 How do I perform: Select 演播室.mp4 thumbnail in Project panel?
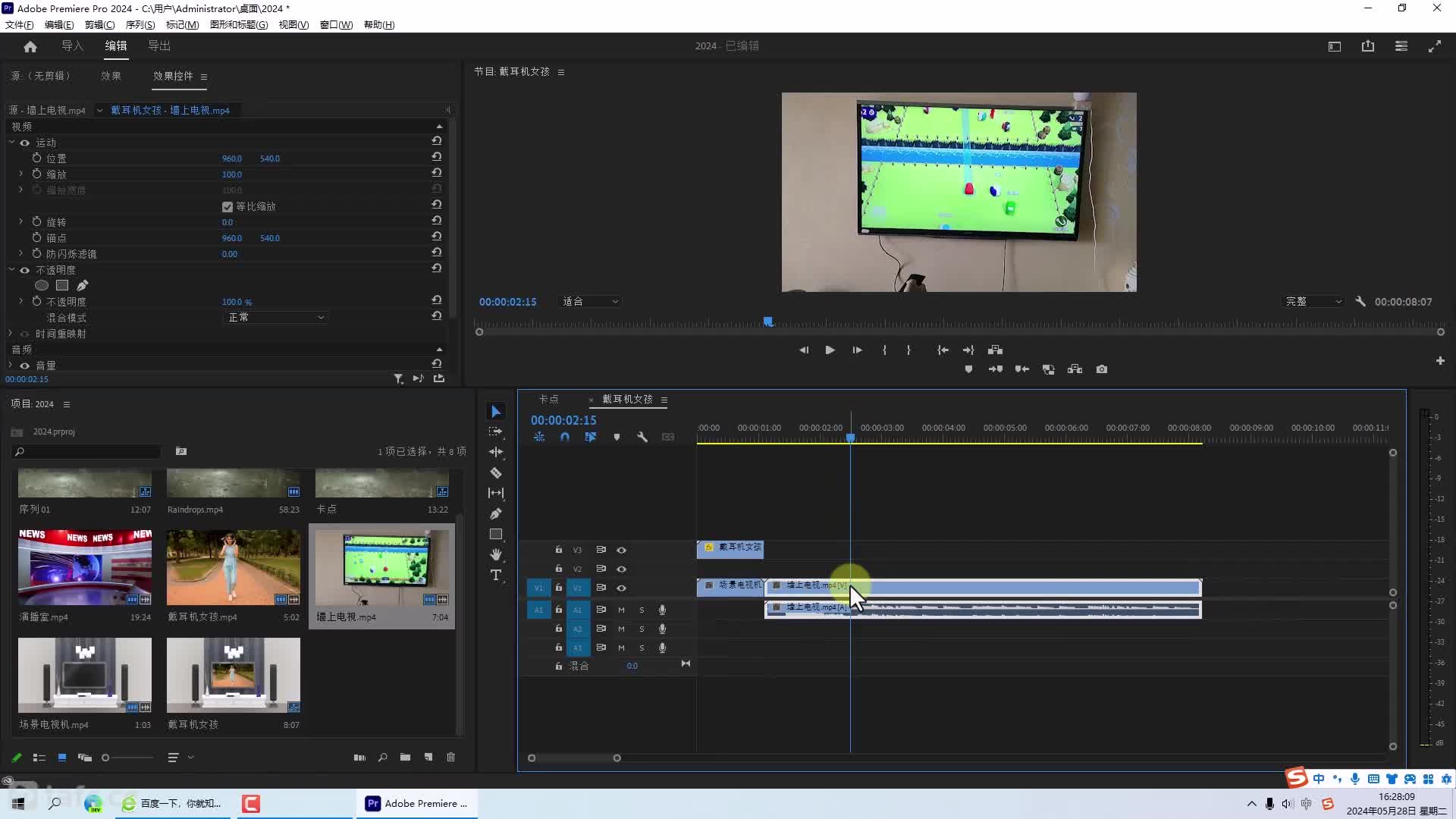tap(85, 567)
